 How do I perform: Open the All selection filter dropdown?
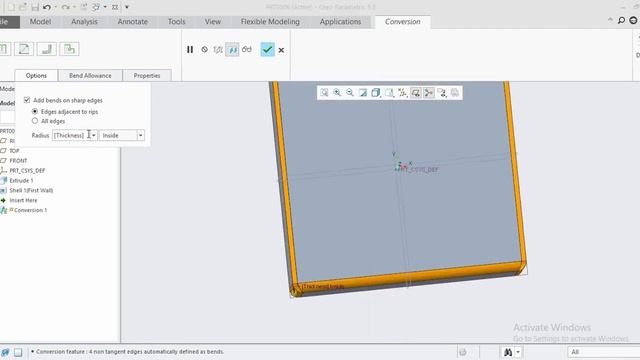(x=603, y=352)
